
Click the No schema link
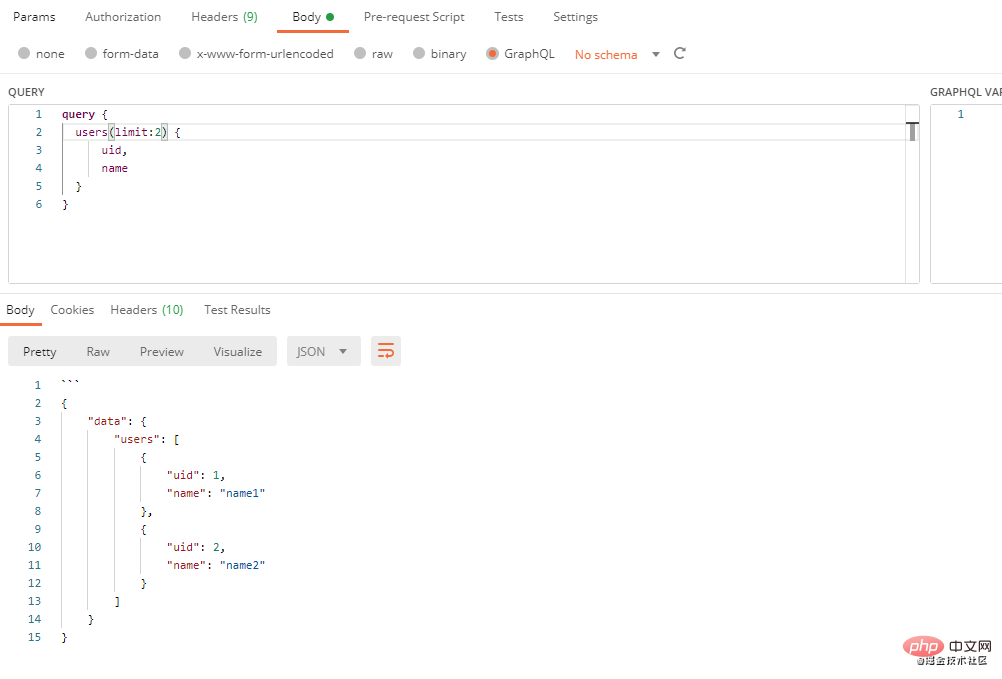point(606,55)
